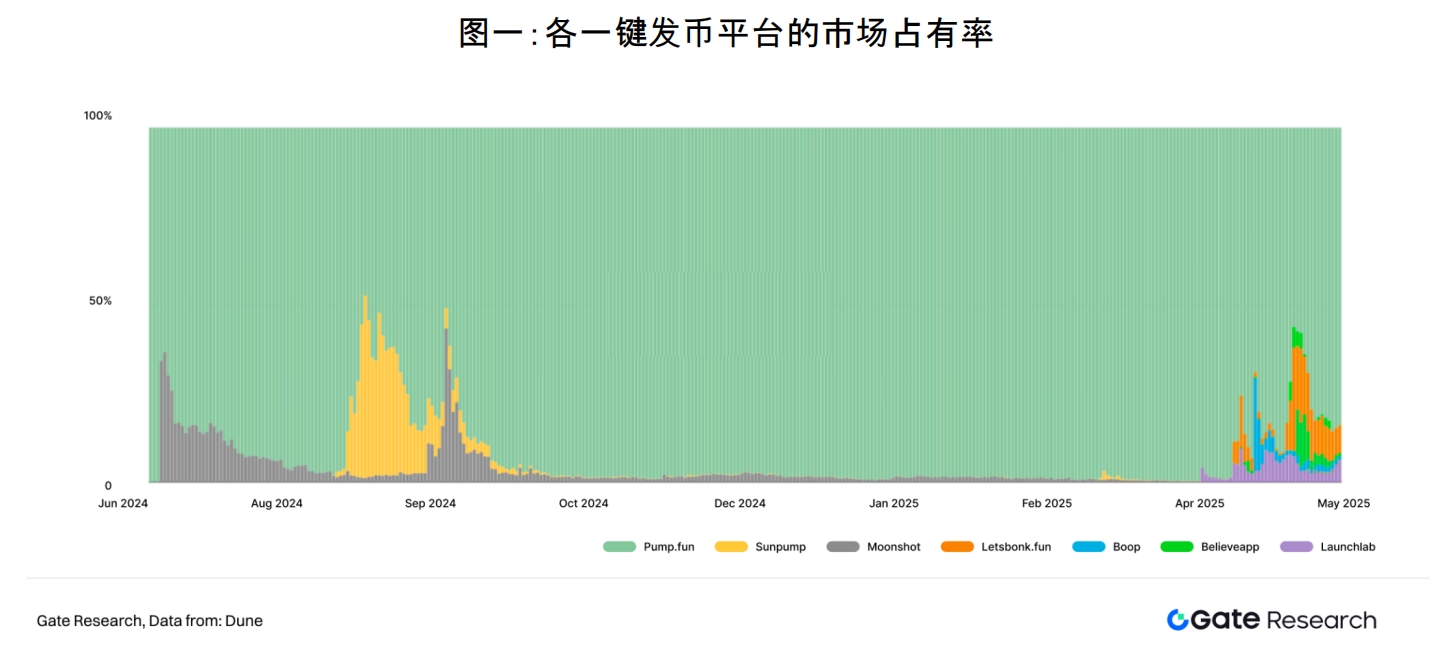Click the Sunpump yellow legend swatch
1442x654 pixels.
pos(732,547)
